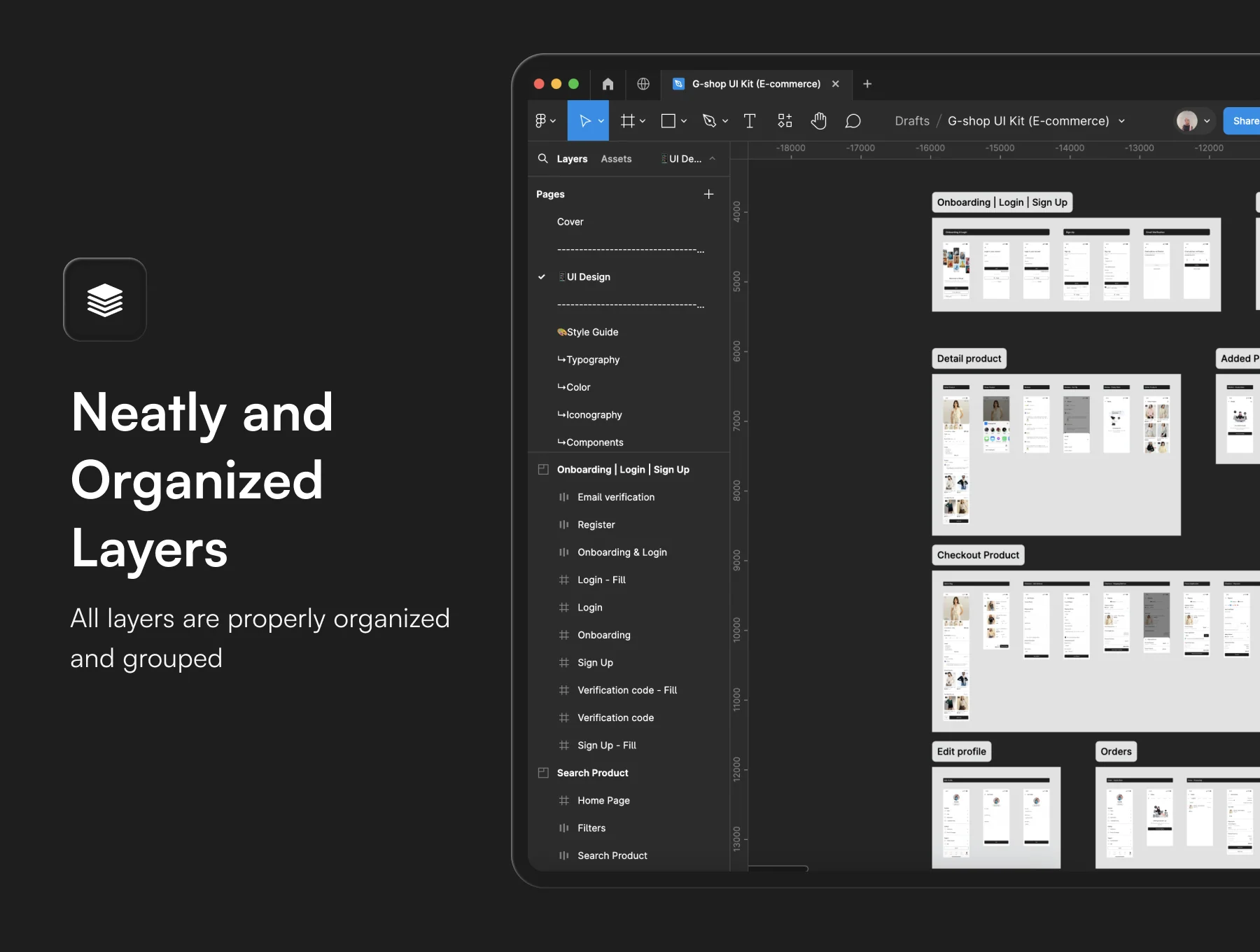Select the Hand tool
The image size is (1260, 952).
[818, 121]
